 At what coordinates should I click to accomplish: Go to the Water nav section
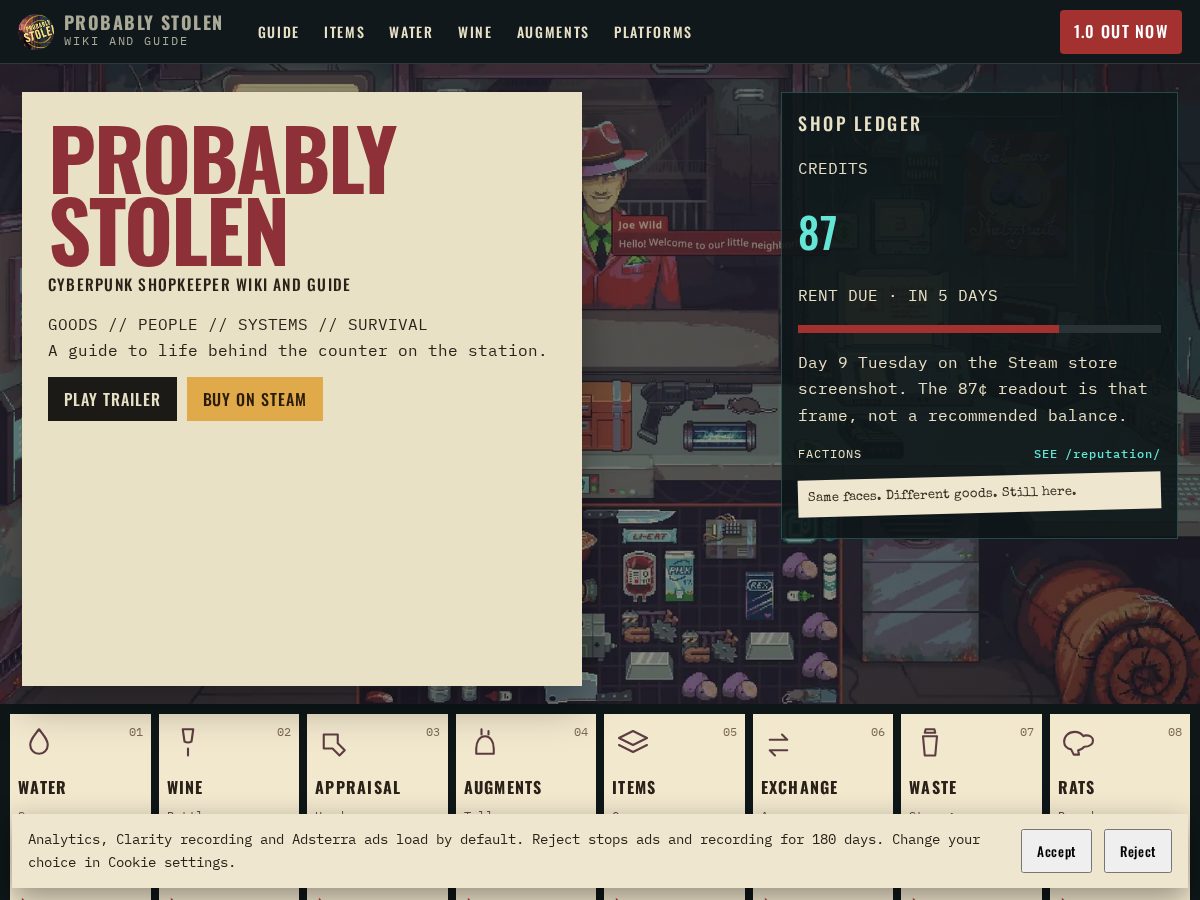pos(411,32)
